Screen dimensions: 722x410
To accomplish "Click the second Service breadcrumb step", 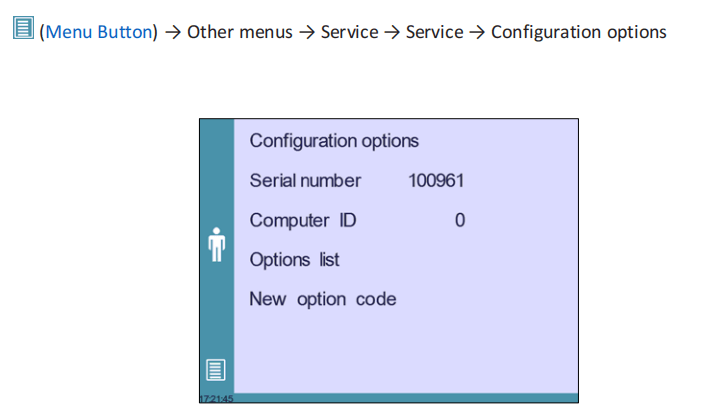I will click(x=434, y=32).
